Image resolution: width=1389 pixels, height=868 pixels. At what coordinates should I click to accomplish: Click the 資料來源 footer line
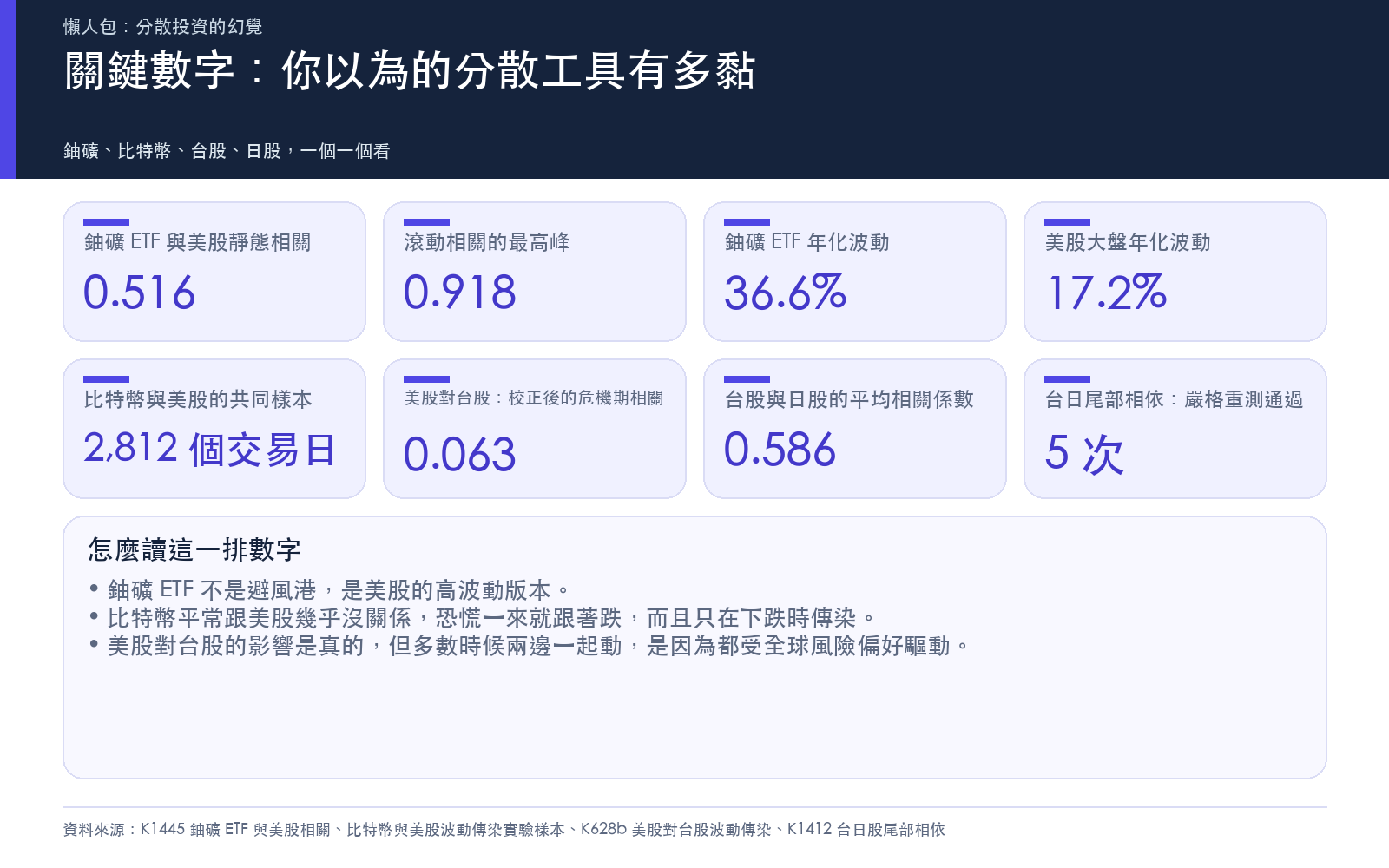[504, 830]
